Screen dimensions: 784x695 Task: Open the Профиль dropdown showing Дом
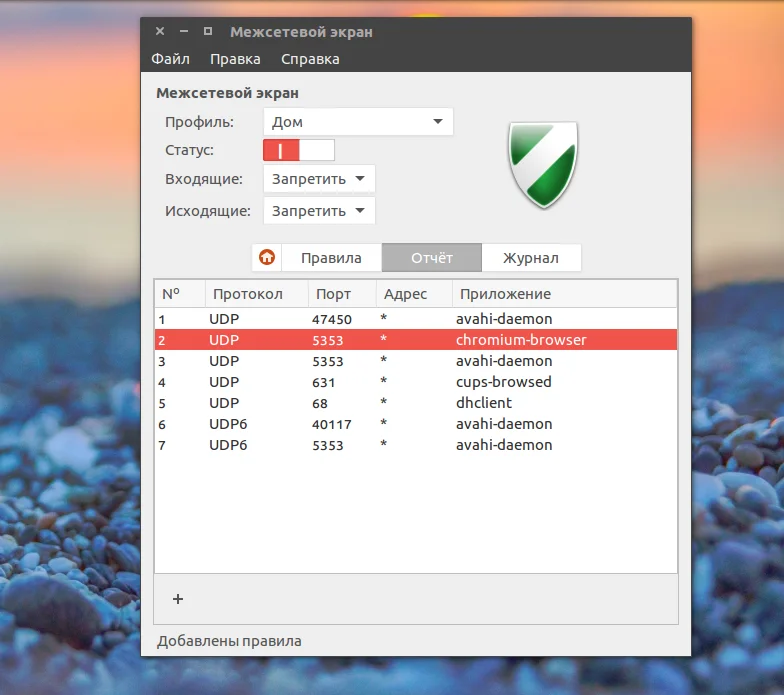point(358,122)
